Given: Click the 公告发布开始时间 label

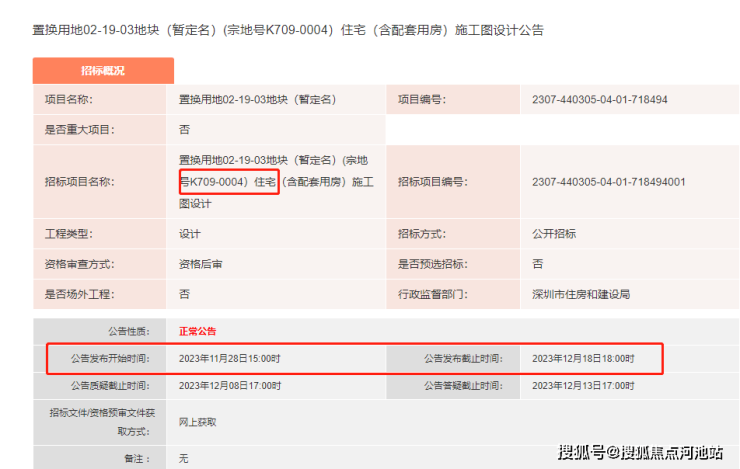Looking at the screenshot, I should point(110,359).
